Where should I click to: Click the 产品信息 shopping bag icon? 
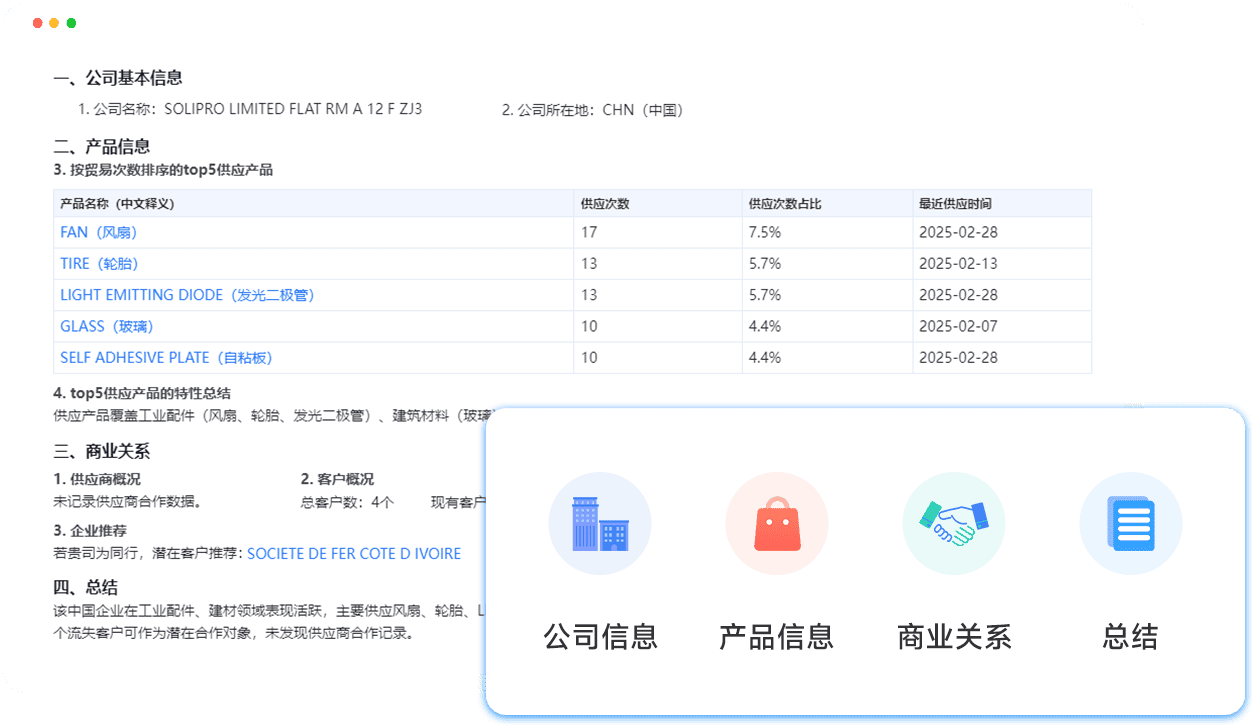[x=776, y=523]
